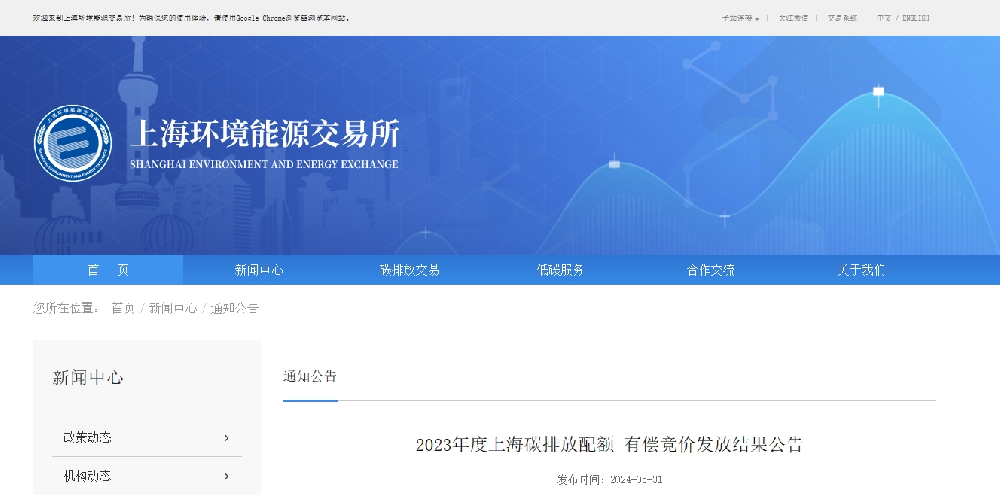Image resolution: width=1000 pixels, height=495 pixels.
Task: Open 关于我们 in the navigation bar
Action: coord(861,270)
